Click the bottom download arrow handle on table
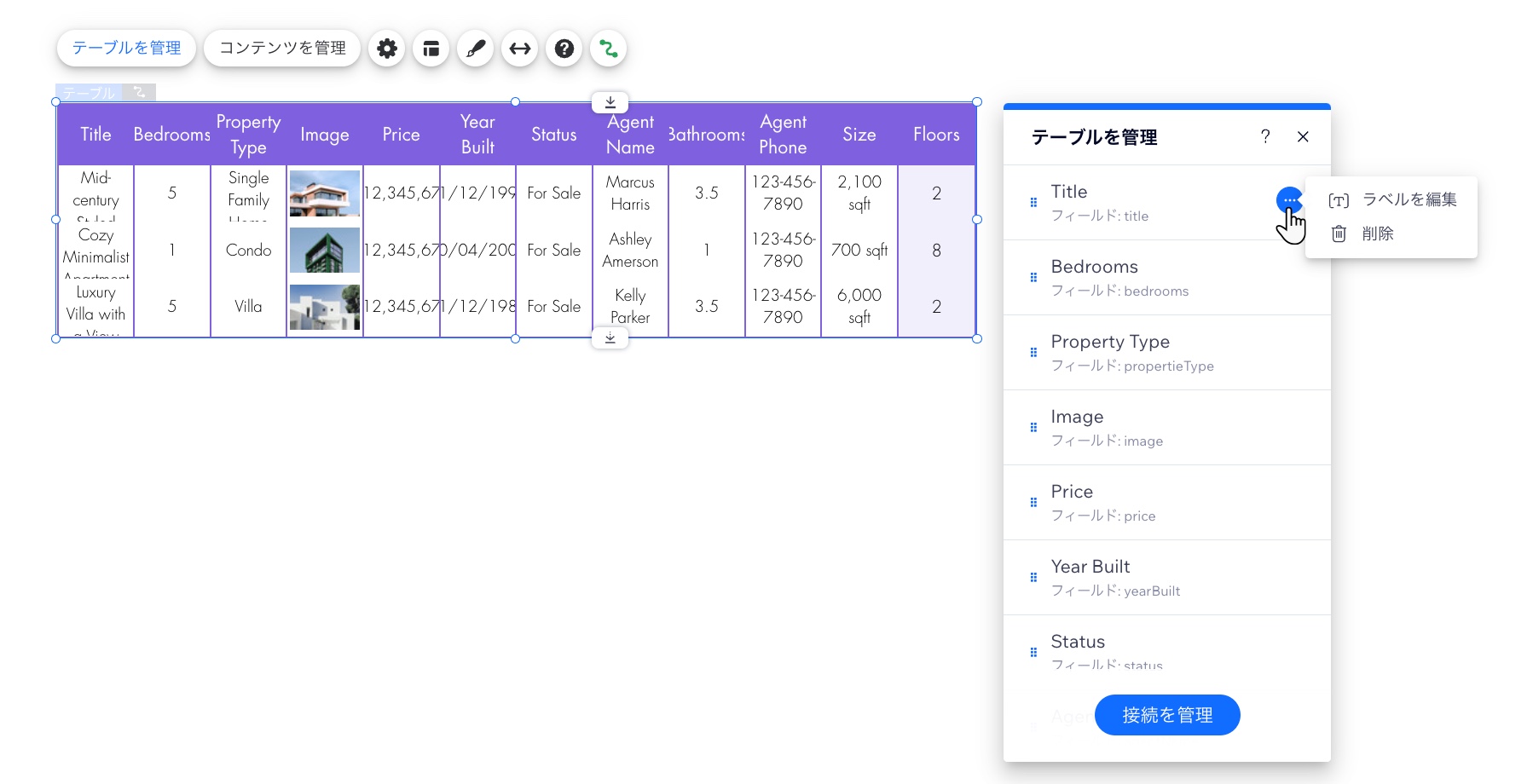 pos(610,338)
